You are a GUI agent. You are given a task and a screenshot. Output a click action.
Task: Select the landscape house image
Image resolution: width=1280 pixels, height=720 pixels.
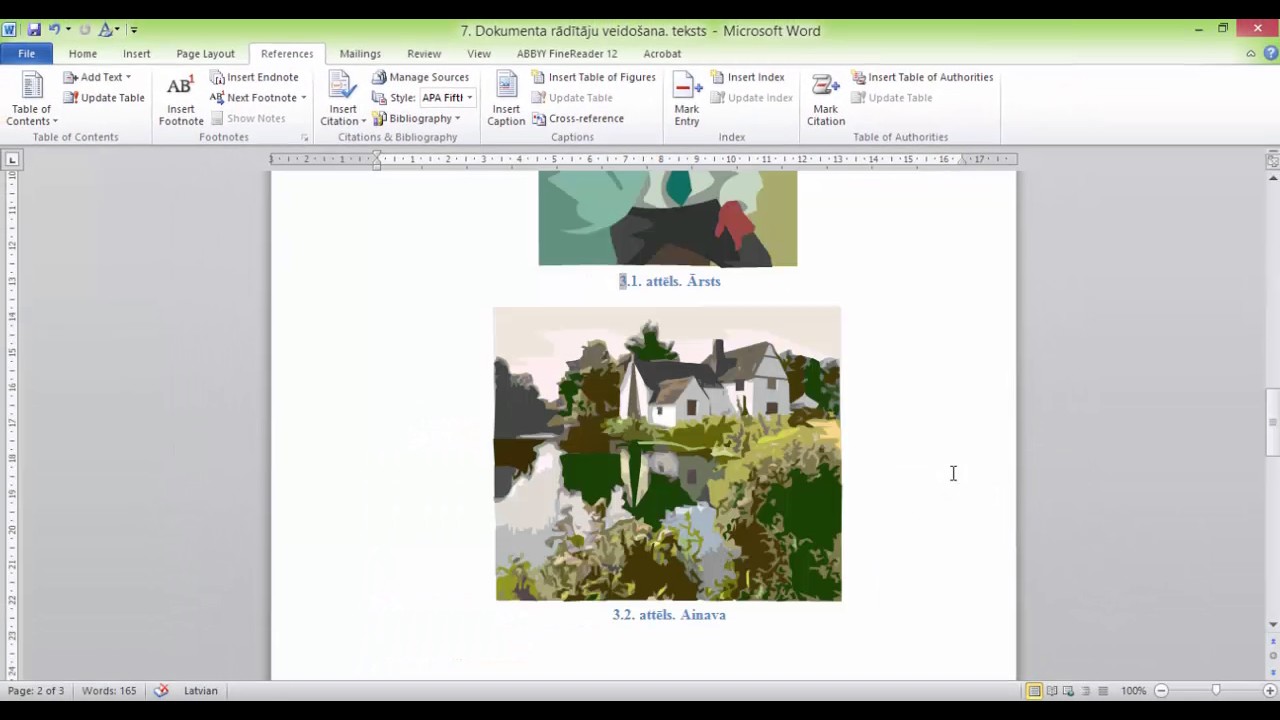click(x=668, y=454)
